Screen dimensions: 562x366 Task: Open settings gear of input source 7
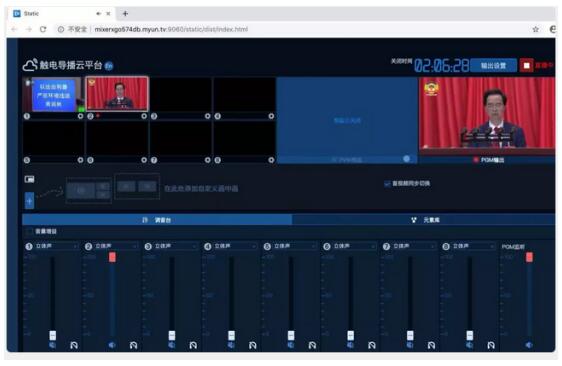point(208,160)
